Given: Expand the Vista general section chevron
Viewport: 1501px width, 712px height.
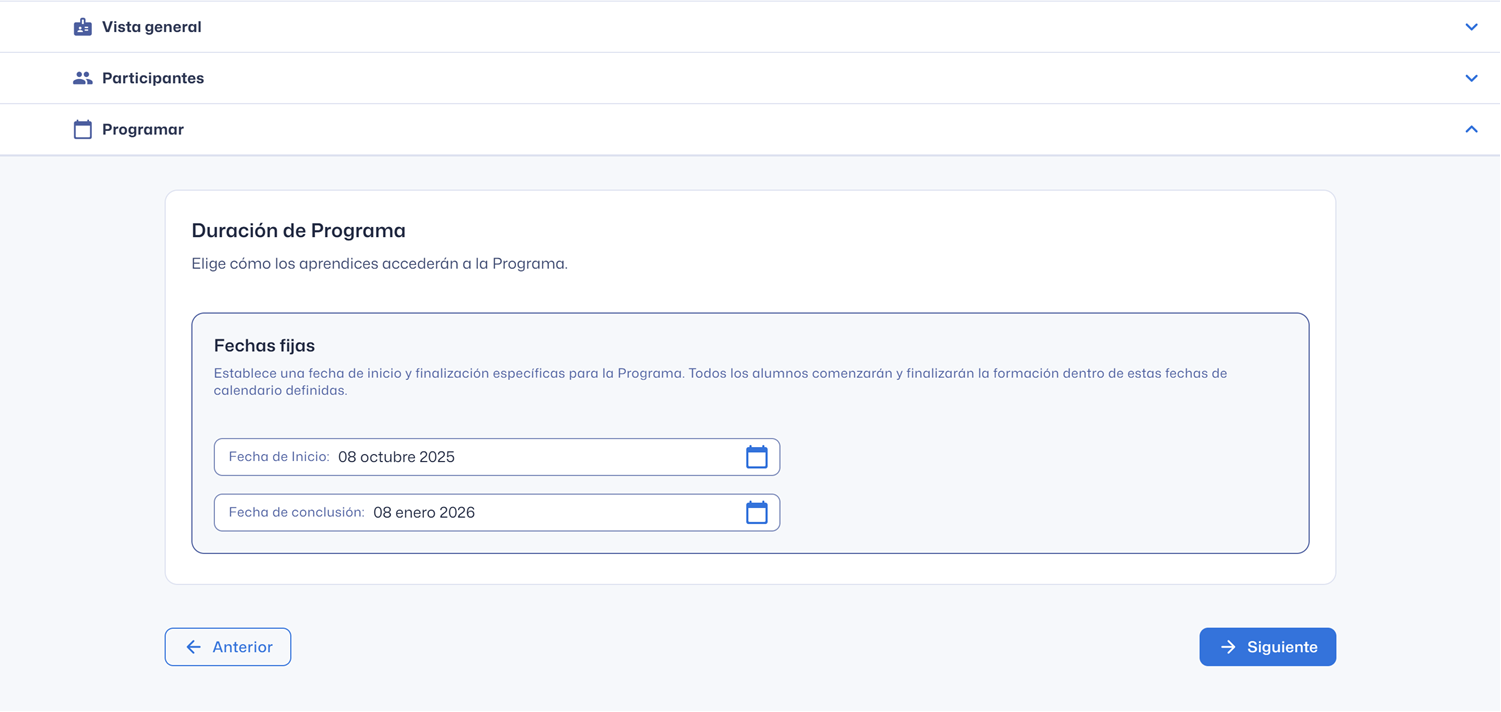Looking at the screenshot, I should [x=1471, y=27].
